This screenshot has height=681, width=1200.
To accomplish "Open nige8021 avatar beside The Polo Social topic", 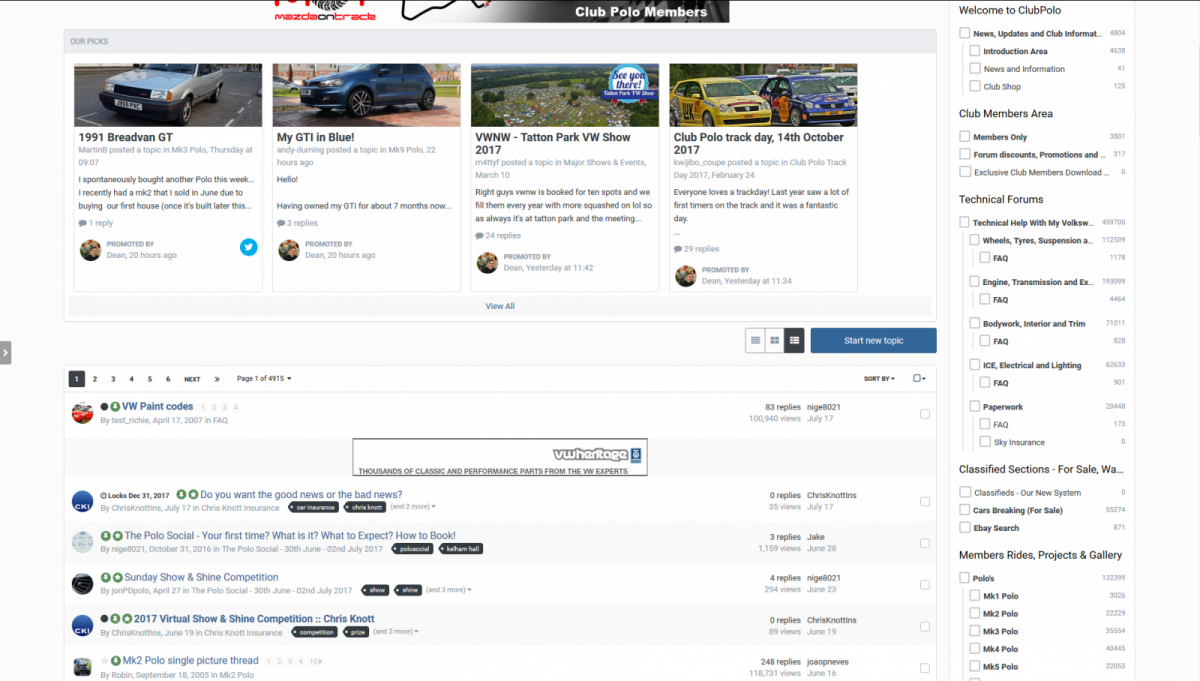I will 82,542.
